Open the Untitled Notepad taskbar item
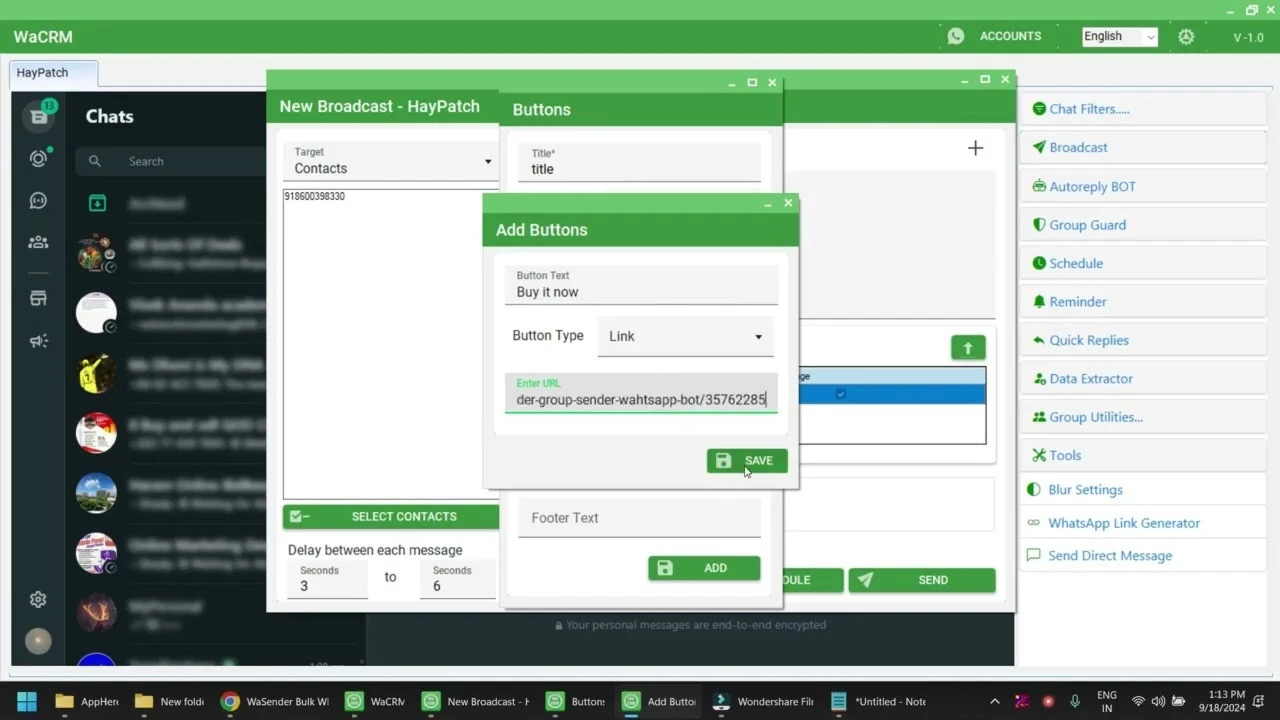The image size is (1280, 720). [x=879, y=701]
